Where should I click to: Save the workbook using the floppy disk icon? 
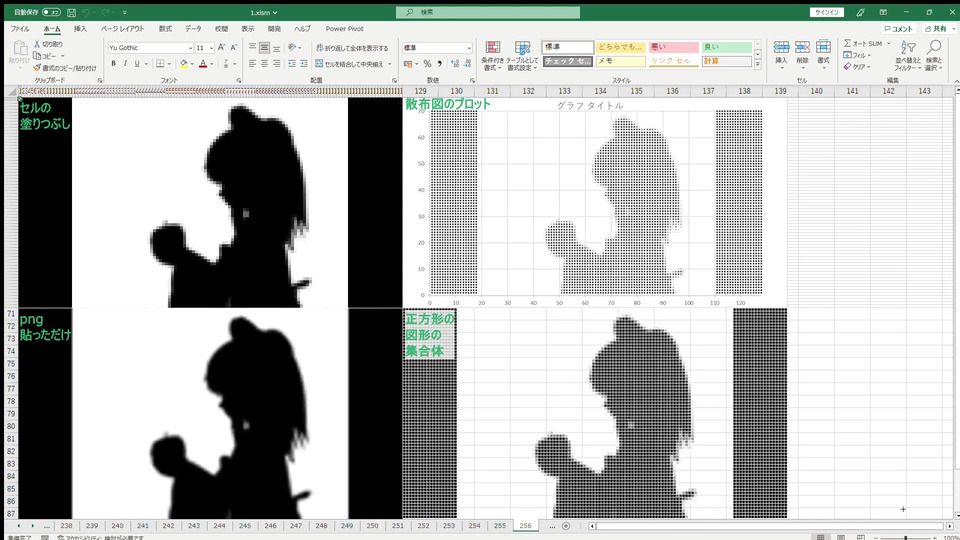72,12
